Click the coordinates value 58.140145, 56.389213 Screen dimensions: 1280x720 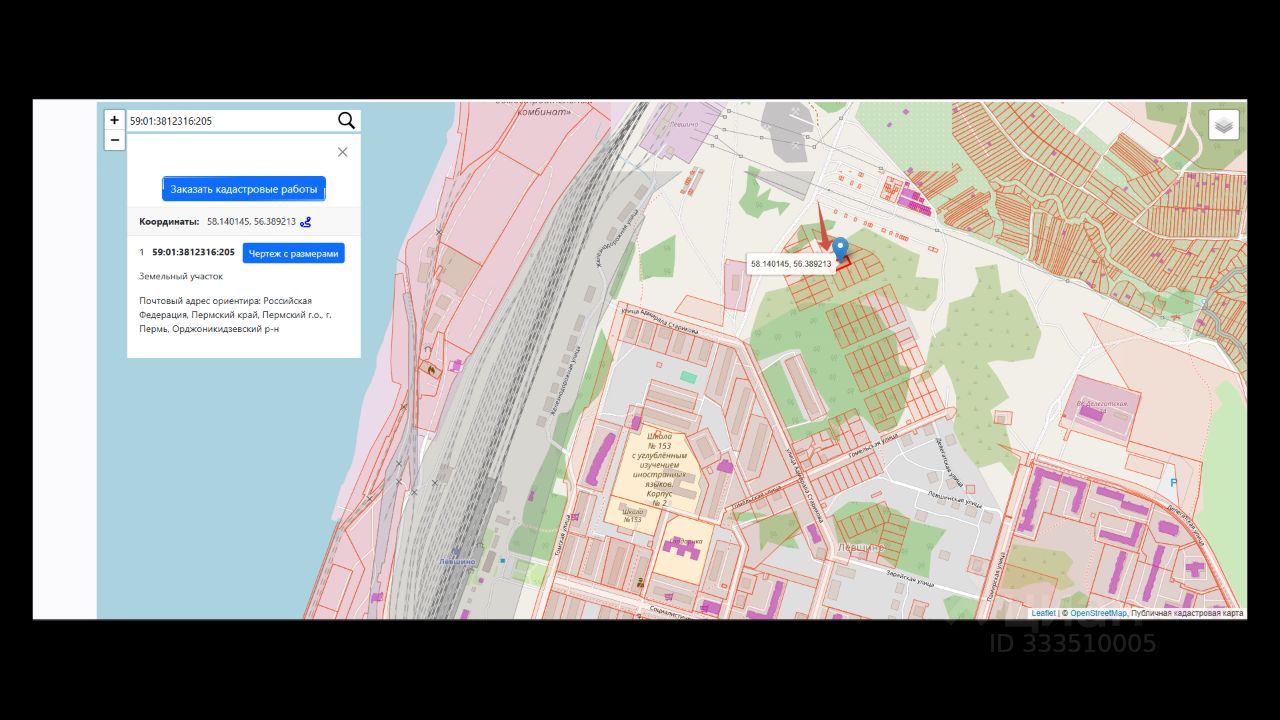tap(251, 222)
